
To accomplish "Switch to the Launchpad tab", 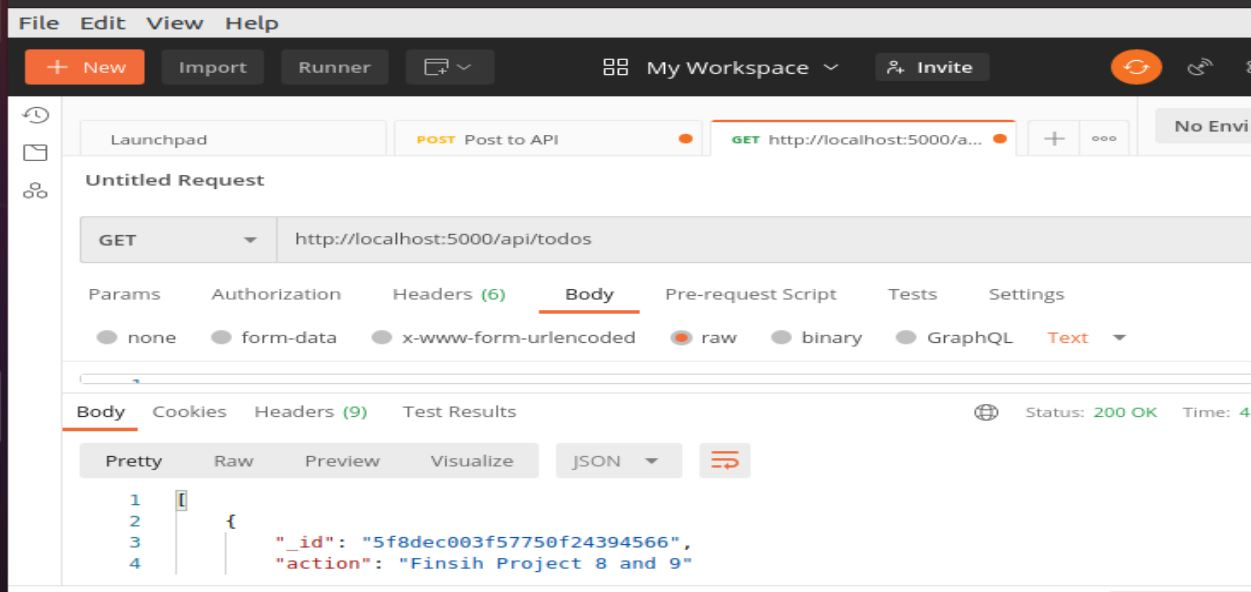I will (232, 139).
